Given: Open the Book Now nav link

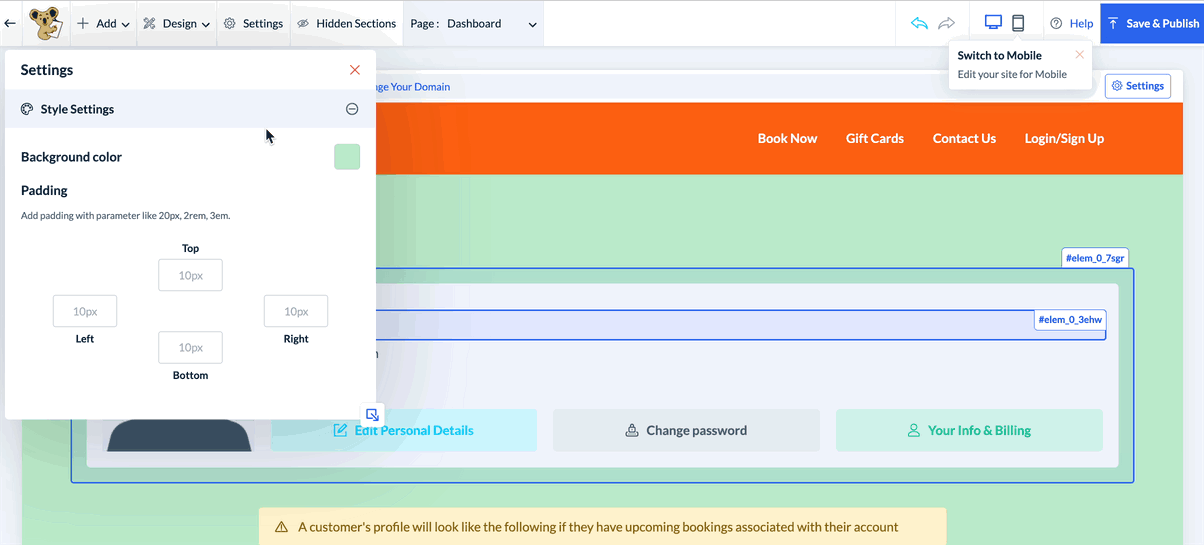Looking at the screenshot, I should point(787,138).
